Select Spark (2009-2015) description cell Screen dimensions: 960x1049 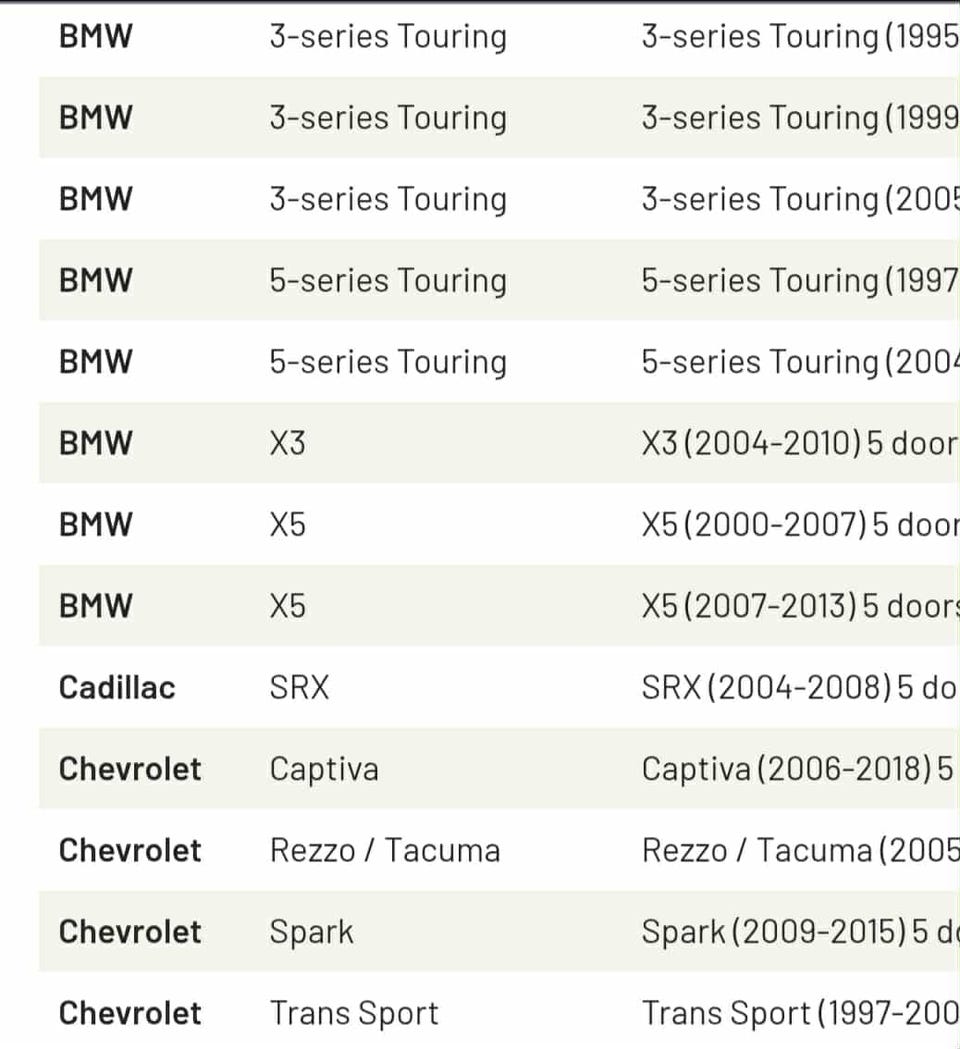(x=801, y=932)
